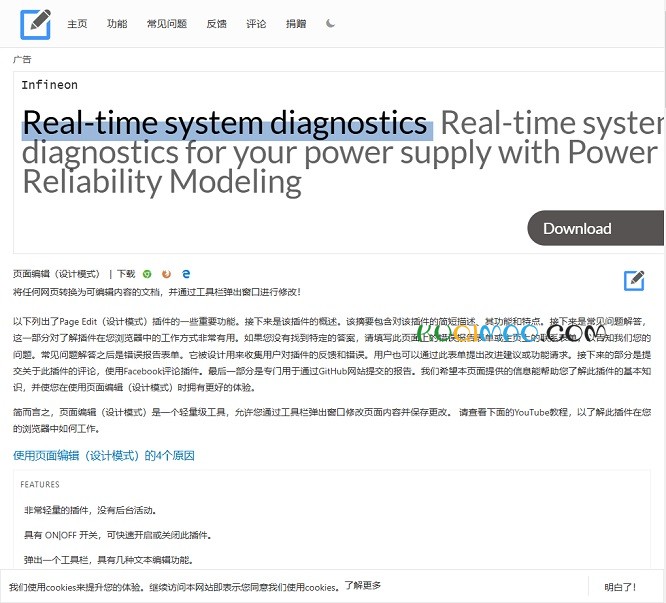Image resolution: width=666 pixels, height=603 pixels.
Task: Click the 下载 label next to browser icons
Action: coord(126,273)
